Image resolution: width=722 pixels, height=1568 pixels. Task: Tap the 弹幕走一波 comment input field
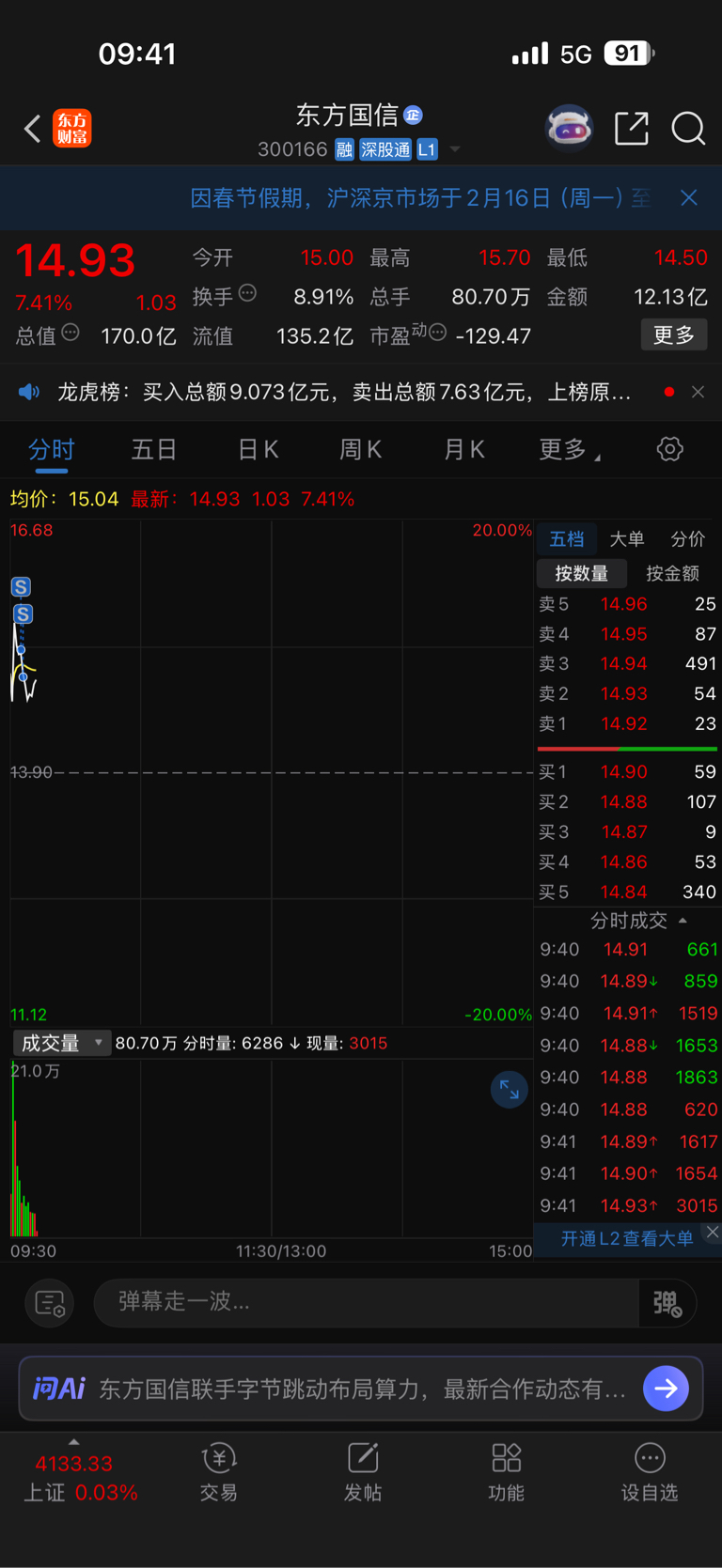click(367, 1302)
